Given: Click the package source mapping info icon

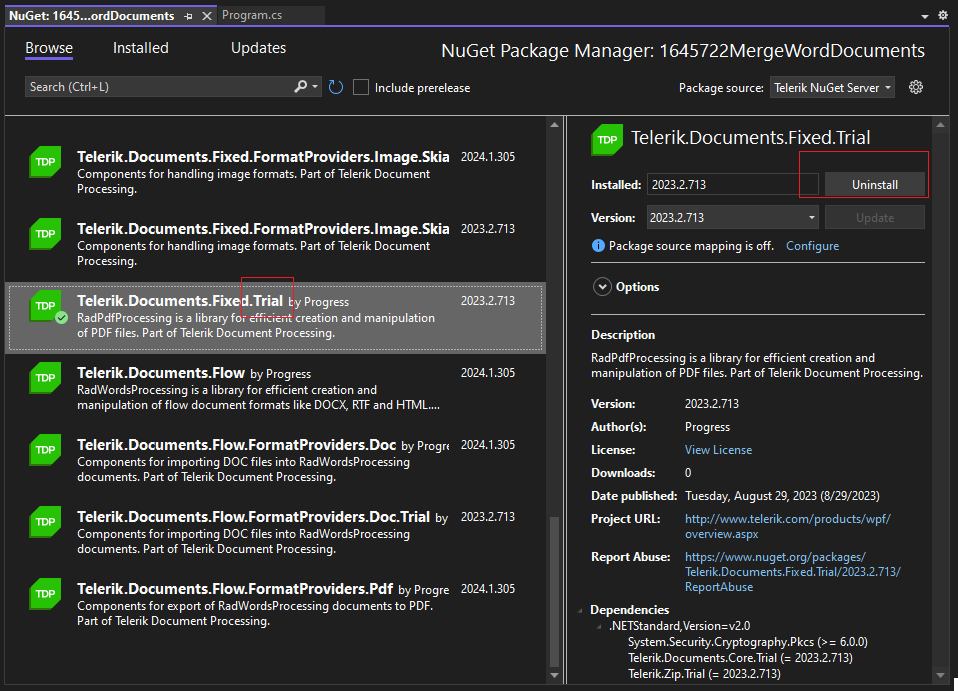Looking at the screenshot, I should click(598, 246).
